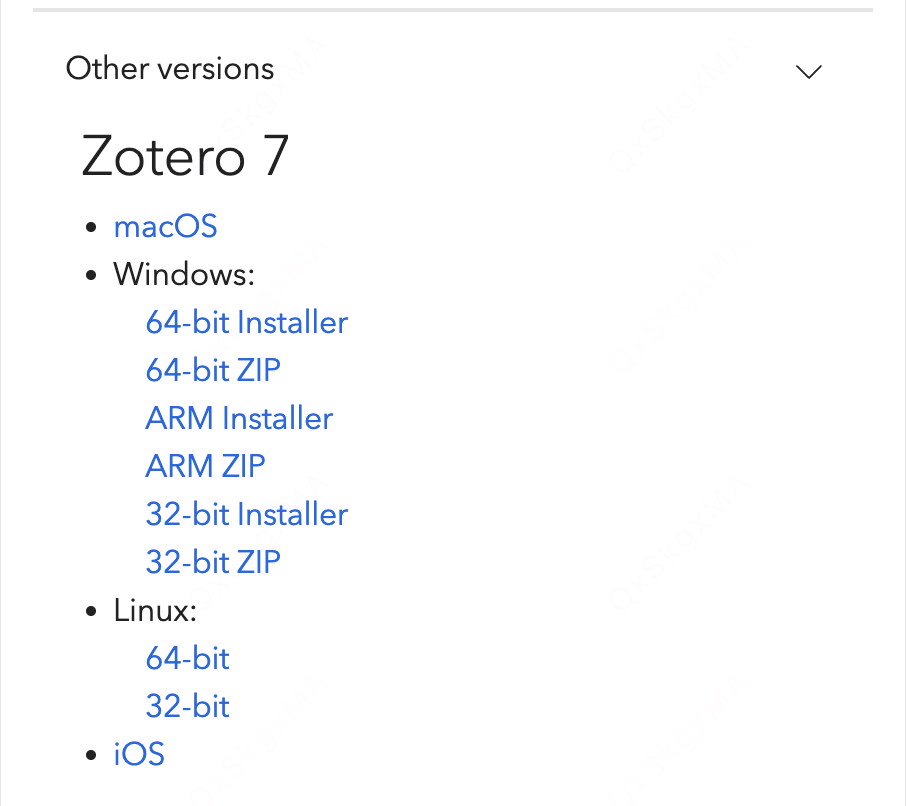906x806 pixels.
Task: Click the bullet beside Windows
Action: 93,275
